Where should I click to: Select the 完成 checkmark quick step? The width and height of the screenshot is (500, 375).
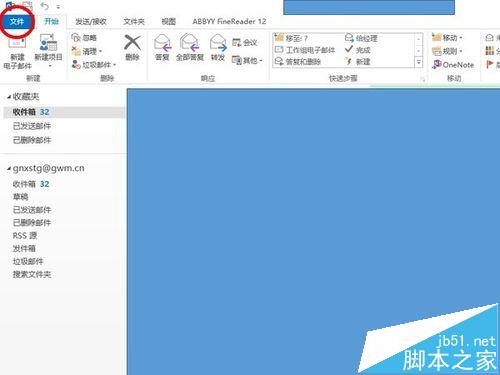point(358,50)
